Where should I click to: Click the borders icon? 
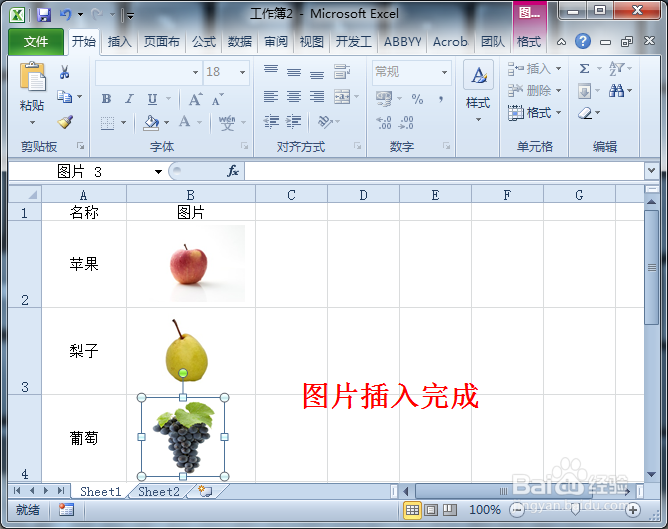point(107,123)
